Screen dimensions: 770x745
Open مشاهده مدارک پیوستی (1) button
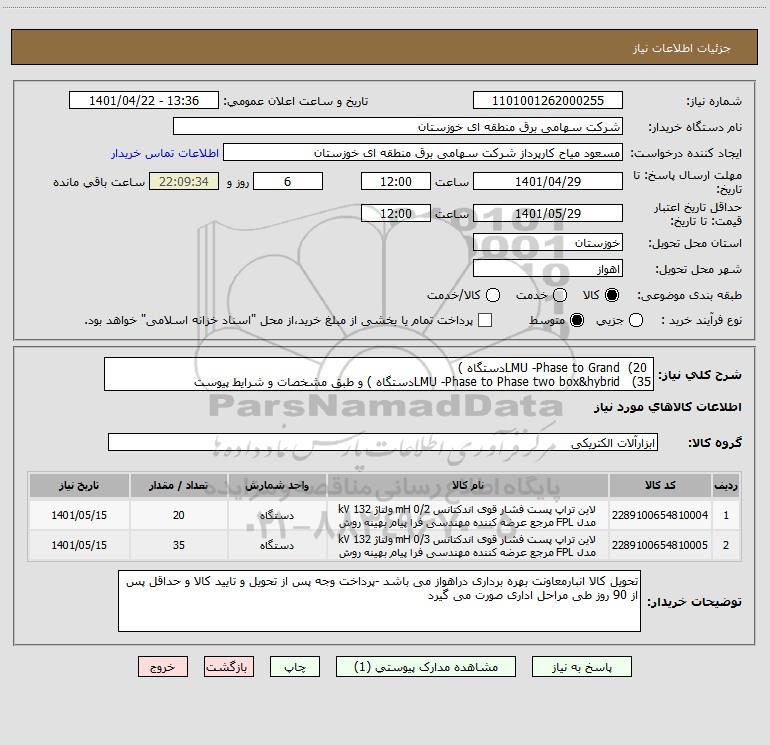click(x=426, y=667)
